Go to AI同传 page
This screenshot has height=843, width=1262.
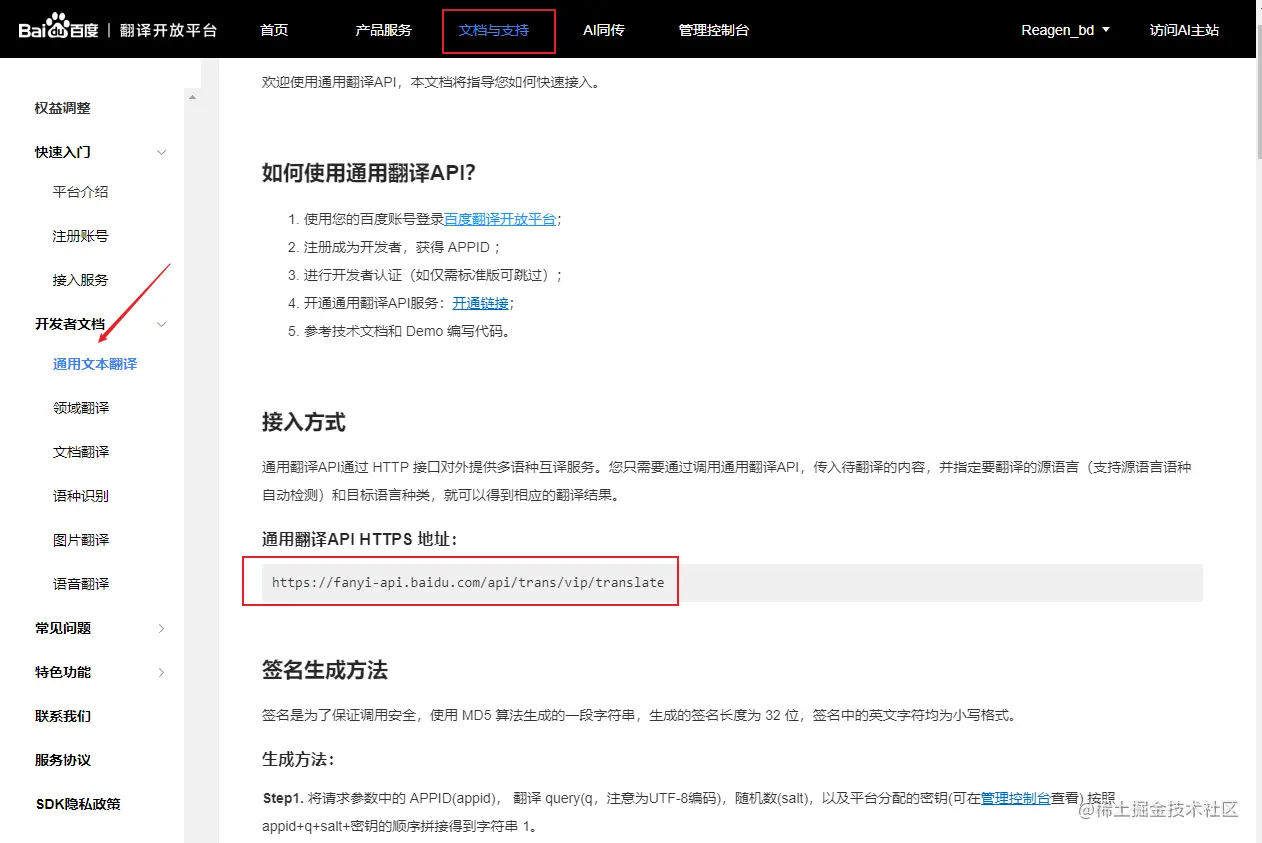click(604, 30)
